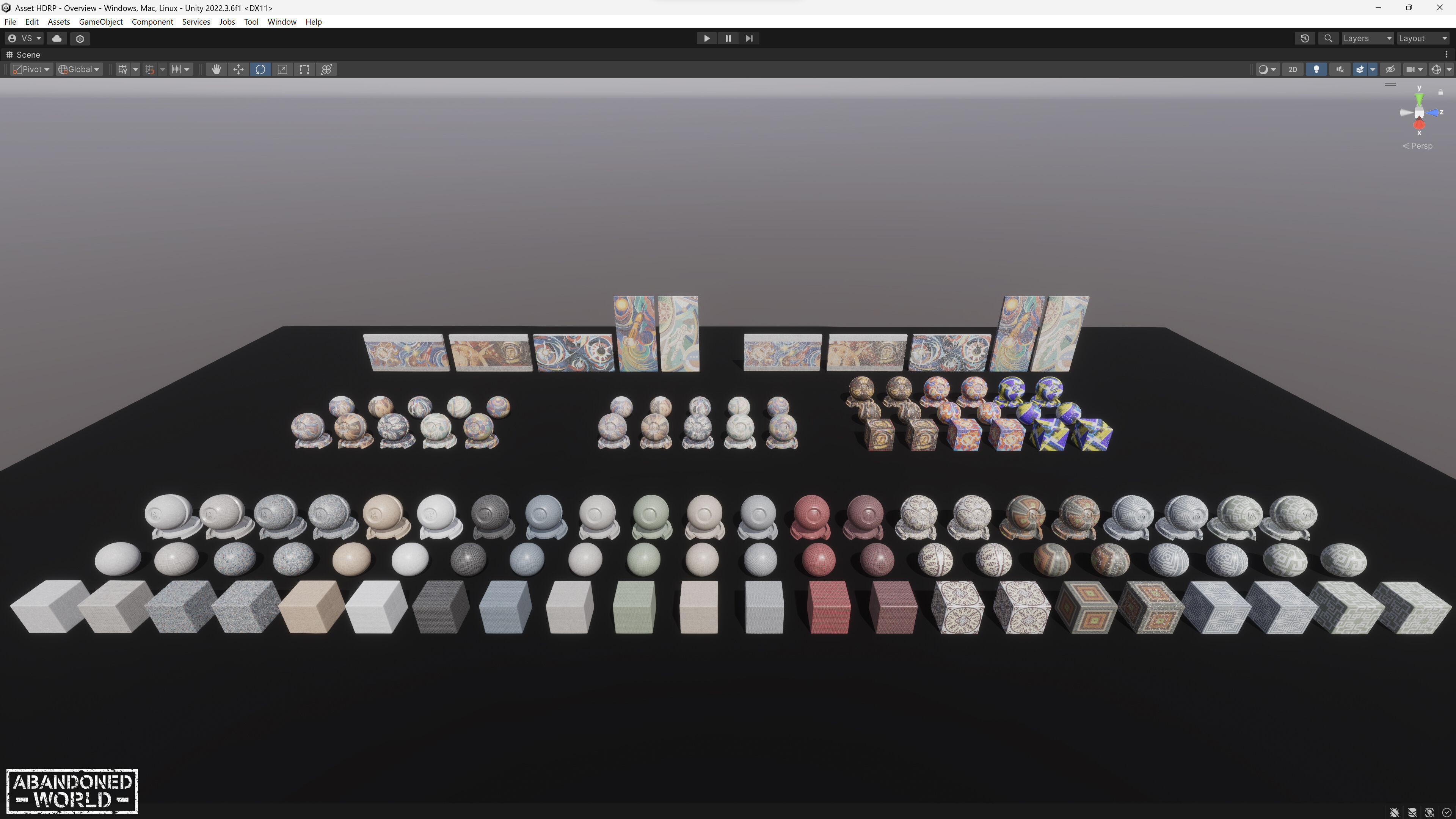The image size is (1456, 819).
Task: Click the status bar checkmark activity icon
Action: point(1447,812)
